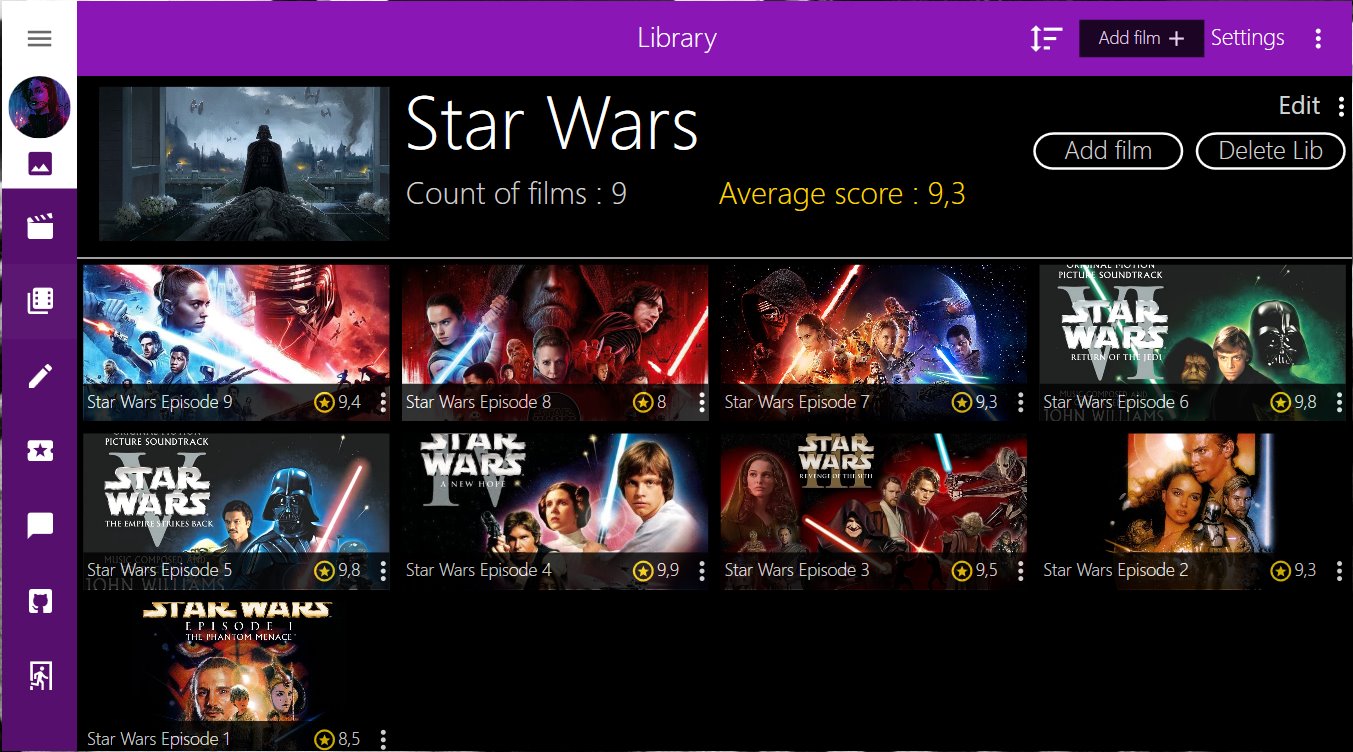Viewport: 1353px width, 752px height.
Task: Click the star rating icon of Episode 1
Action: click(x=324, y=739)
